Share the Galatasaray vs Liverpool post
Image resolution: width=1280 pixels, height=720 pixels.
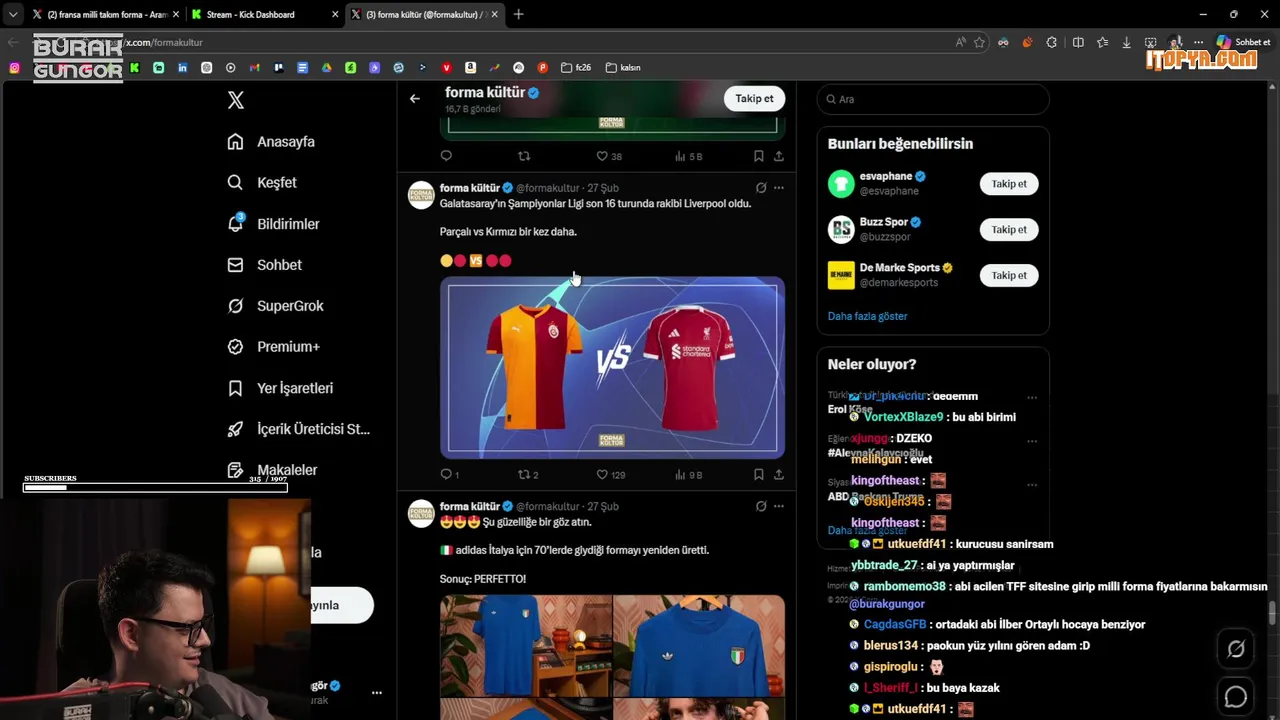[779, 475]
